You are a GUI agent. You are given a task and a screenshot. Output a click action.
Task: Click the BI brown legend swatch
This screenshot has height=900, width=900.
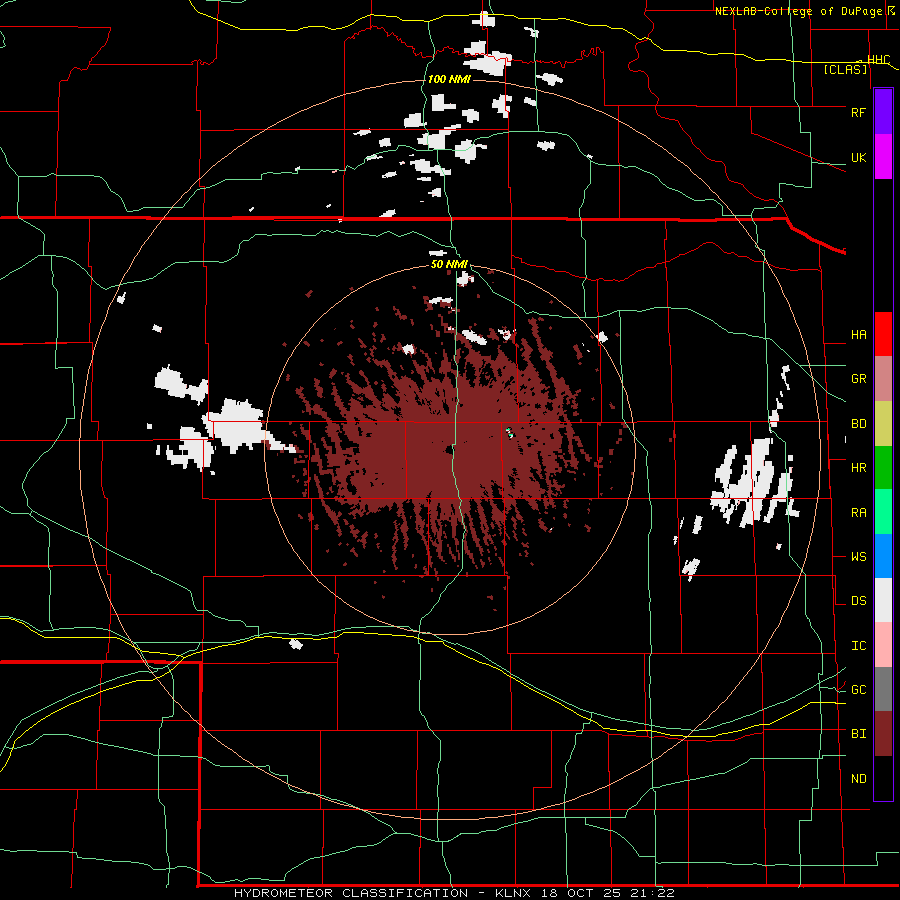point(883,734)
